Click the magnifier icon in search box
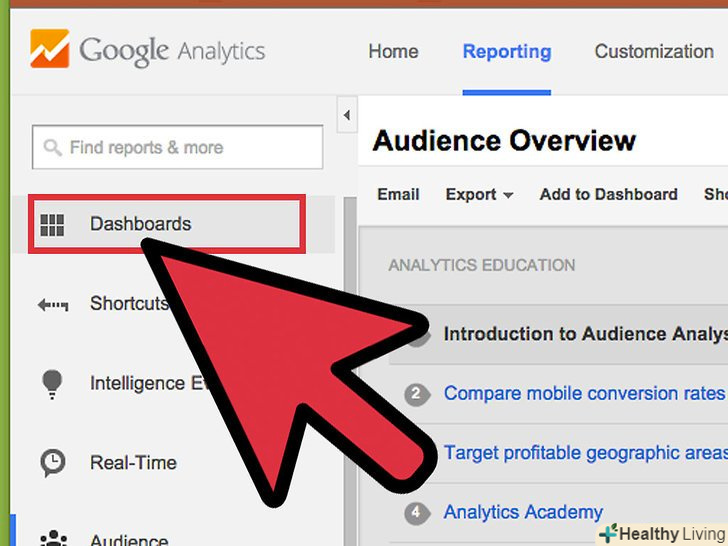 pos(52,148)
